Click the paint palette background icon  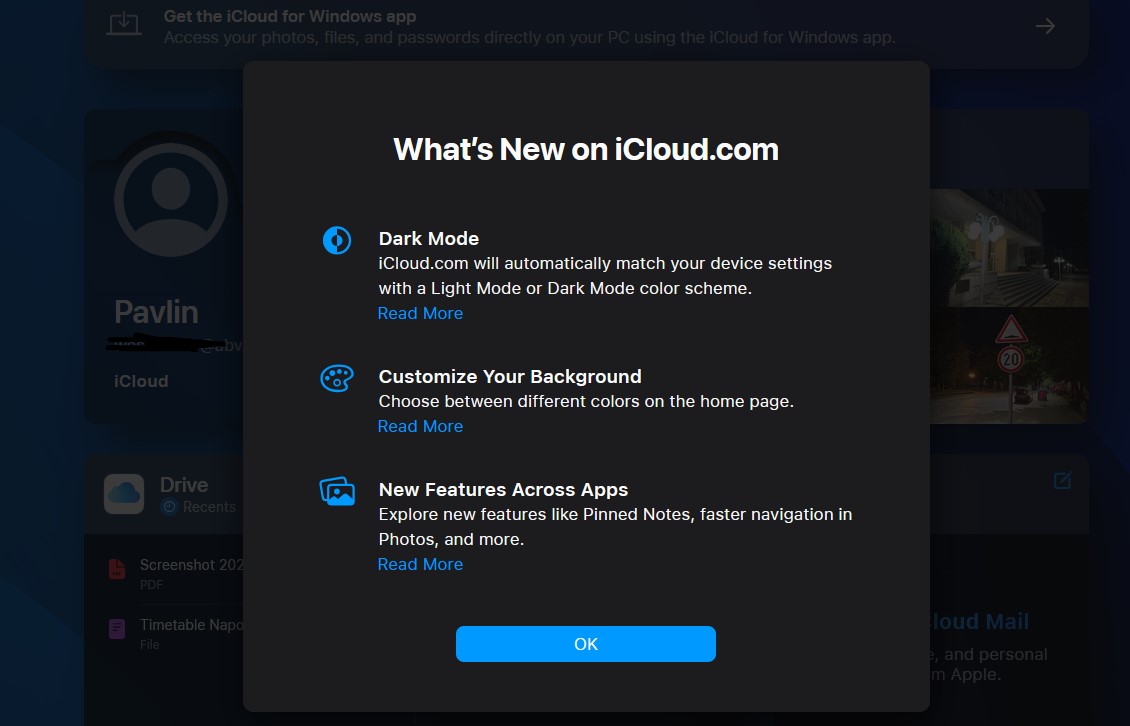(337, 378)
